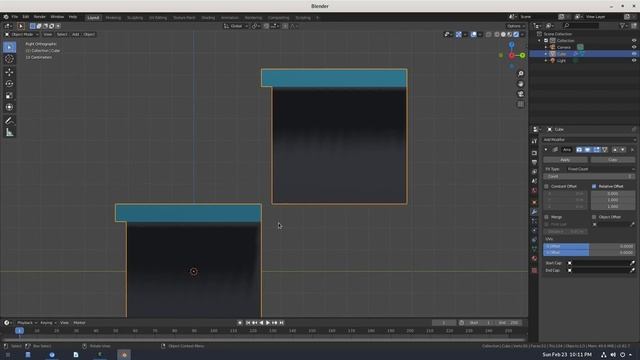Screen dimensions: 640x360
Task: Open the outliner filter dropdown
Action: coord(623,26)
